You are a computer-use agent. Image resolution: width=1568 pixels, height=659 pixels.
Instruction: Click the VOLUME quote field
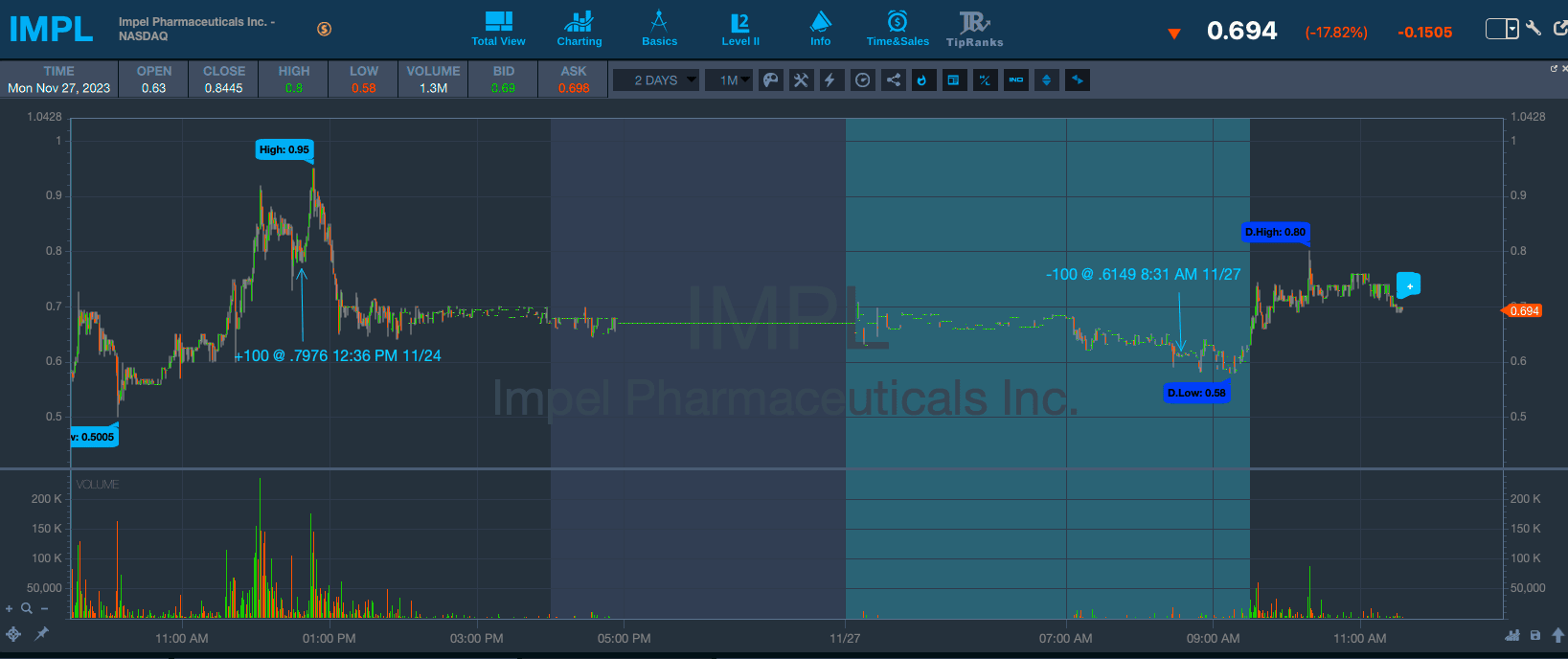433,80
